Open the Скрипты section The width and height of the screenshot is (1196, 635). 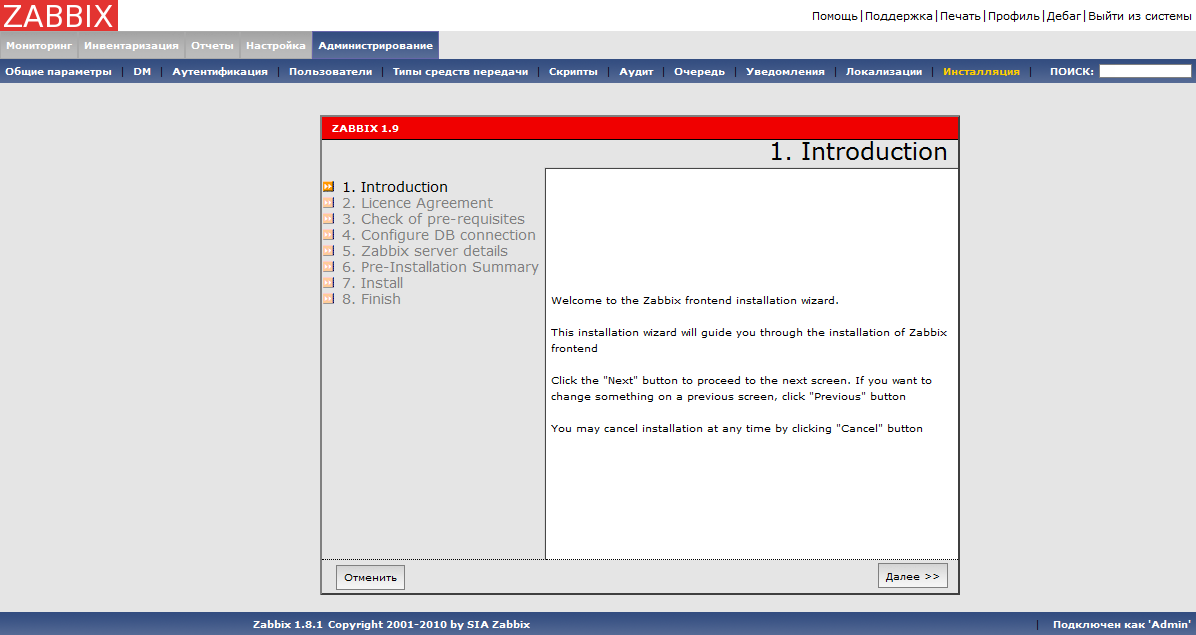[574, 72]
